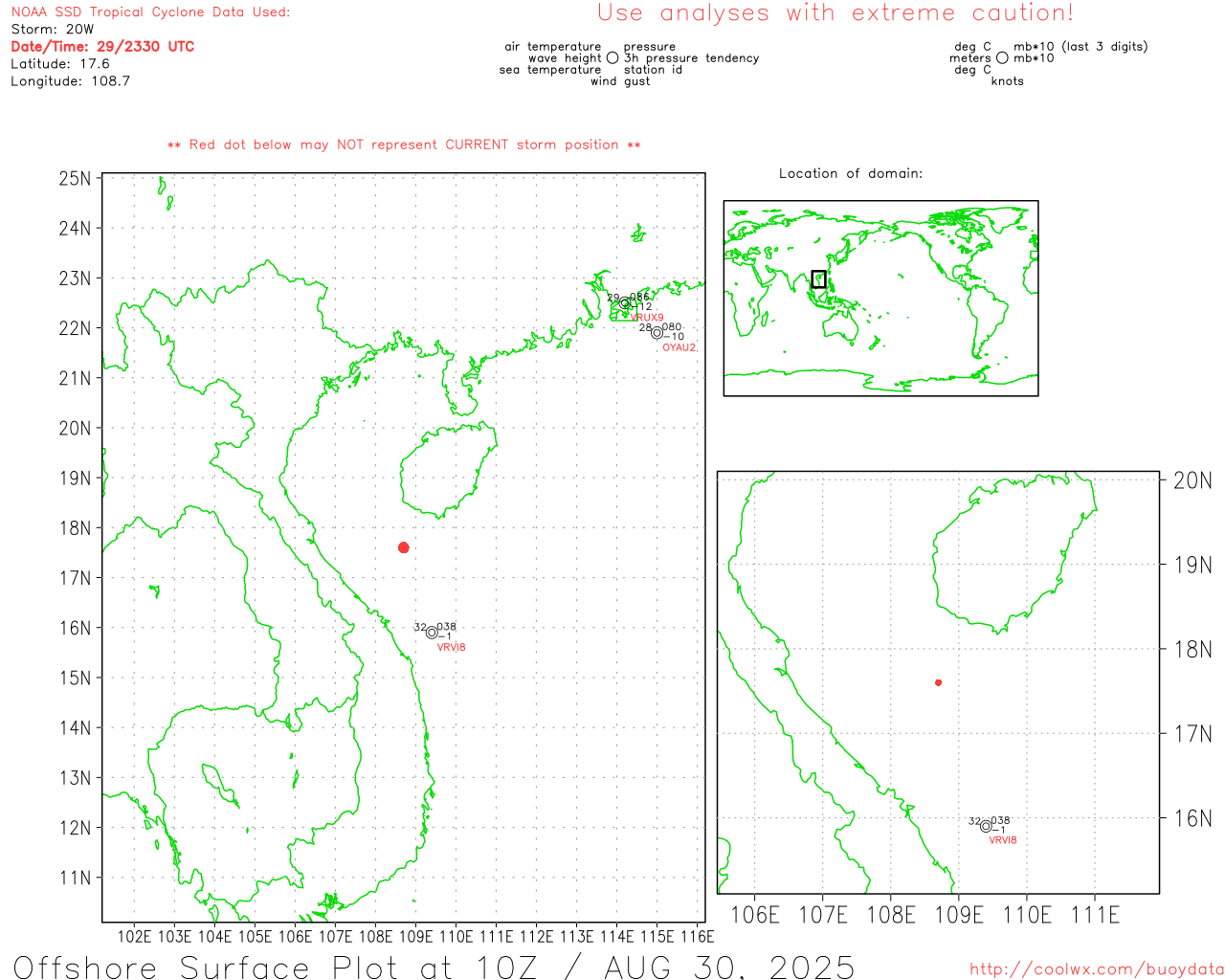
Task: Click the VRVI8 label in the zoomed inset
Action: [x=1003, y=840]
